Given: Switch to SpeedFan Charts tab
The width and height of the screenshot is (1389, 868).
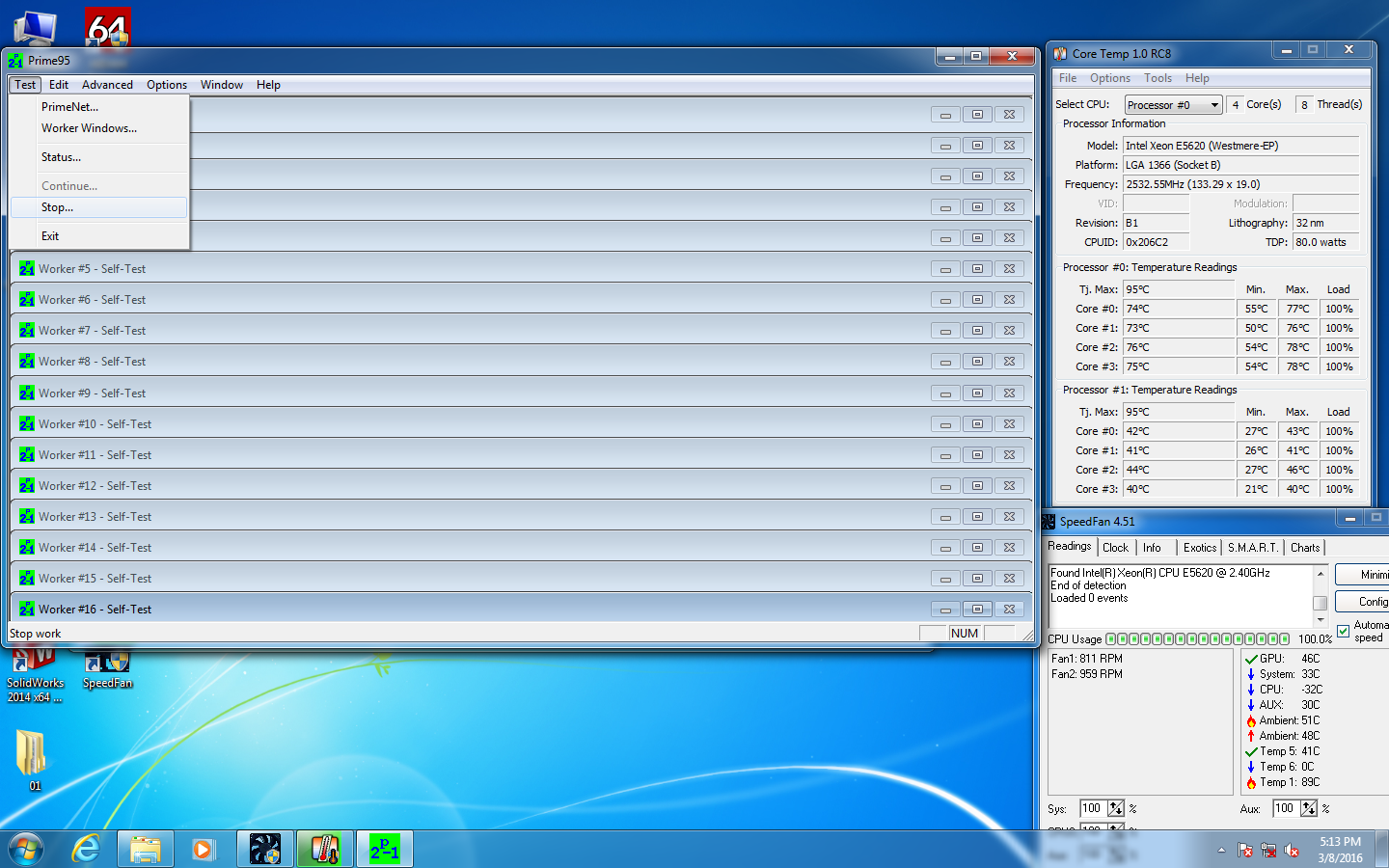Looking at the screenshot, I should (x=1305, y=548).
